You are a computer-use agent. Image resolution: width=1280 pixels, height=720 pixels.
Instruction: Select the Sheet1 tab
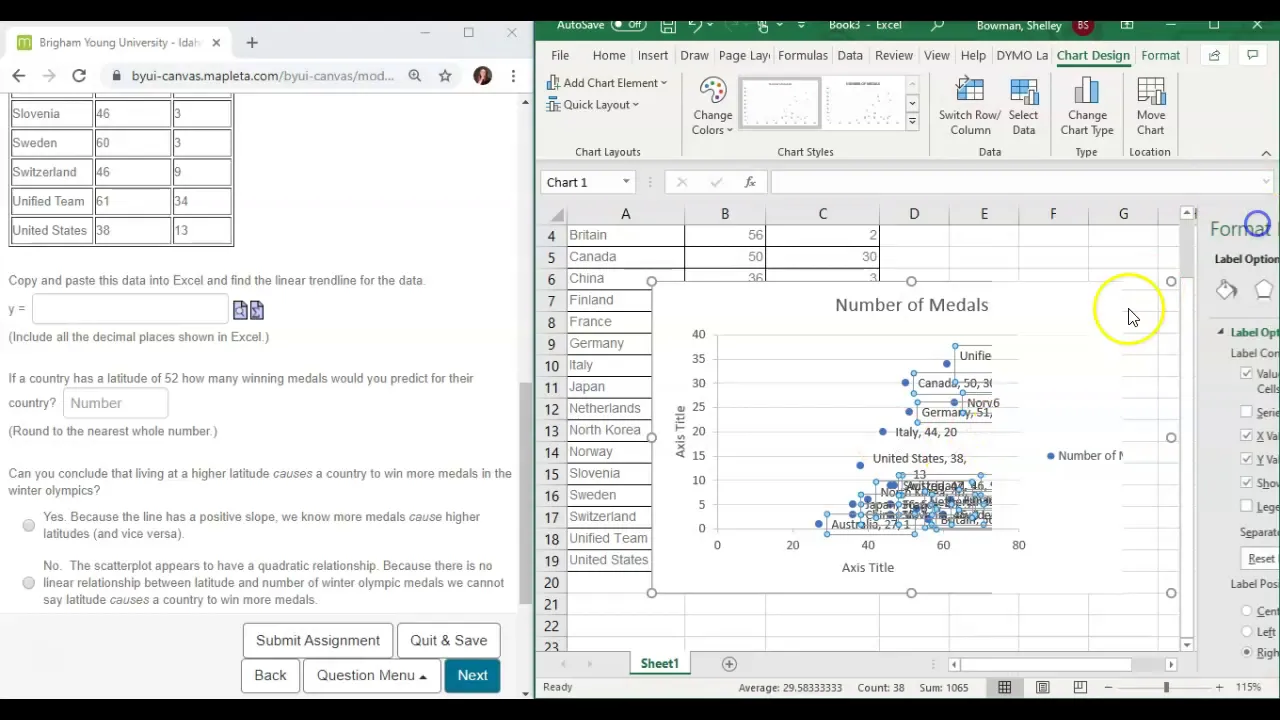tap(659, 664)
